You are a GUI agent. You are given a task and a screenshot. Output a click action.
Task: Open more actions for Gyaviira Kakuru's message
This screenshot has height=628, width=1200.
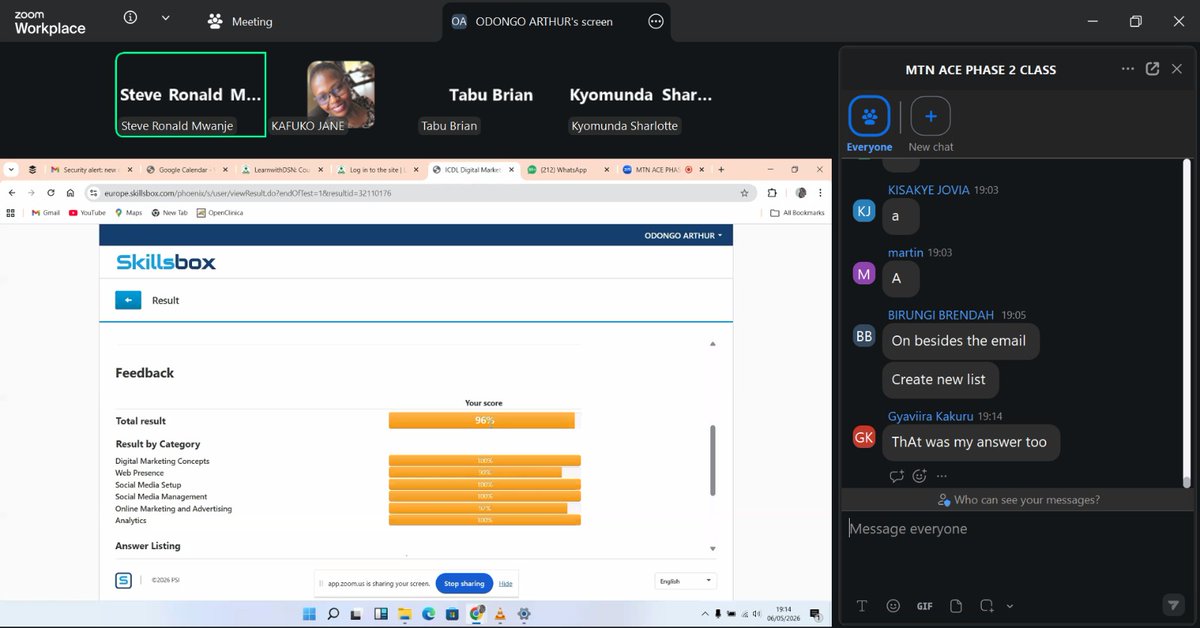point(942,476)
